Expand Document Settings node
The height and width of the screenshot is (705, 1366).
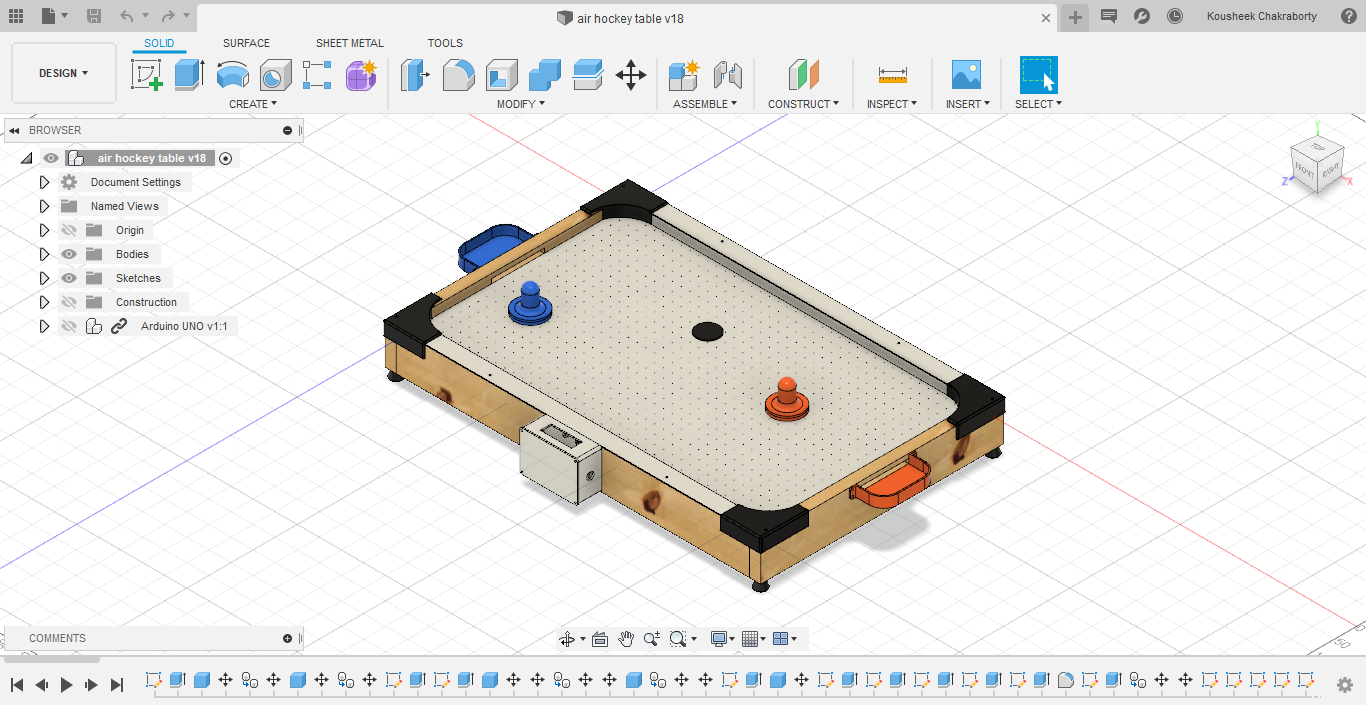tap(44, 182)
